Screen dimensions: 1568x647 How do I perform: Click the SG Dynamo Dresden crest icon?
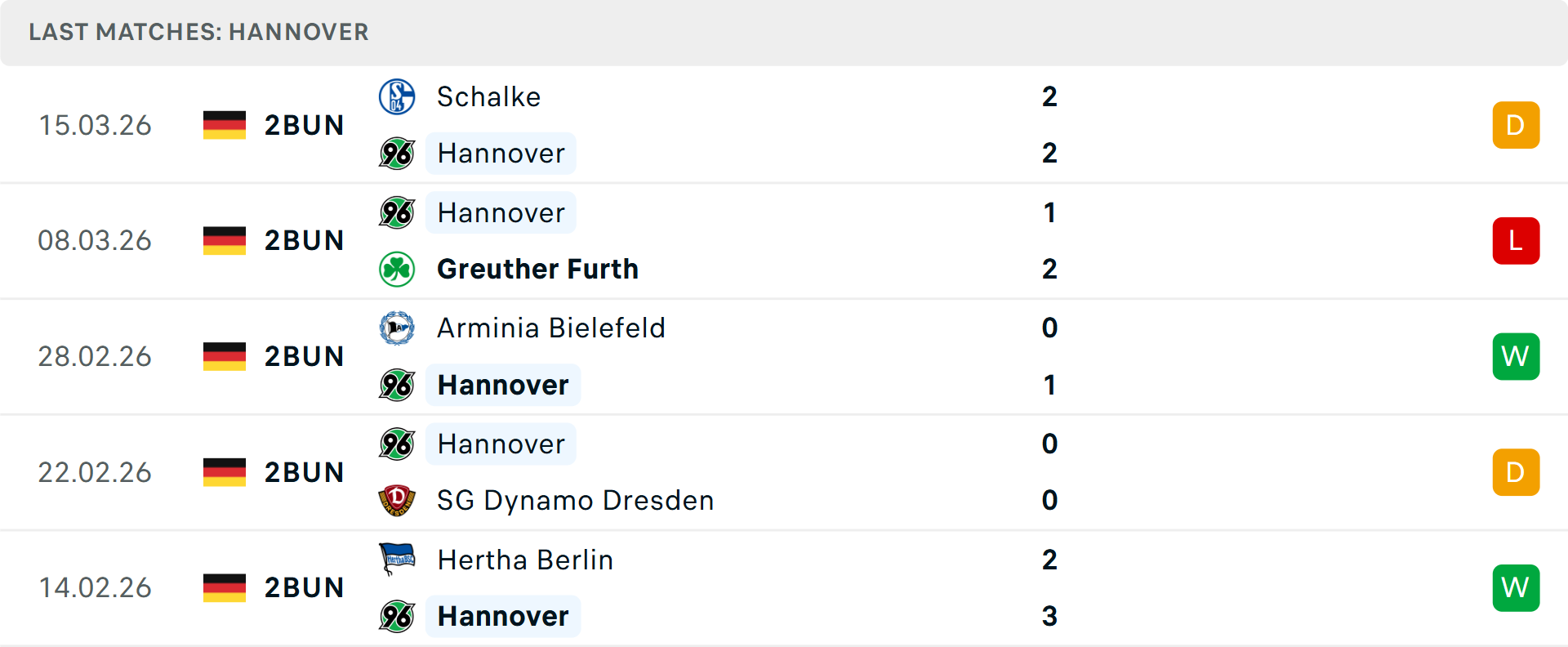point(397,500)
